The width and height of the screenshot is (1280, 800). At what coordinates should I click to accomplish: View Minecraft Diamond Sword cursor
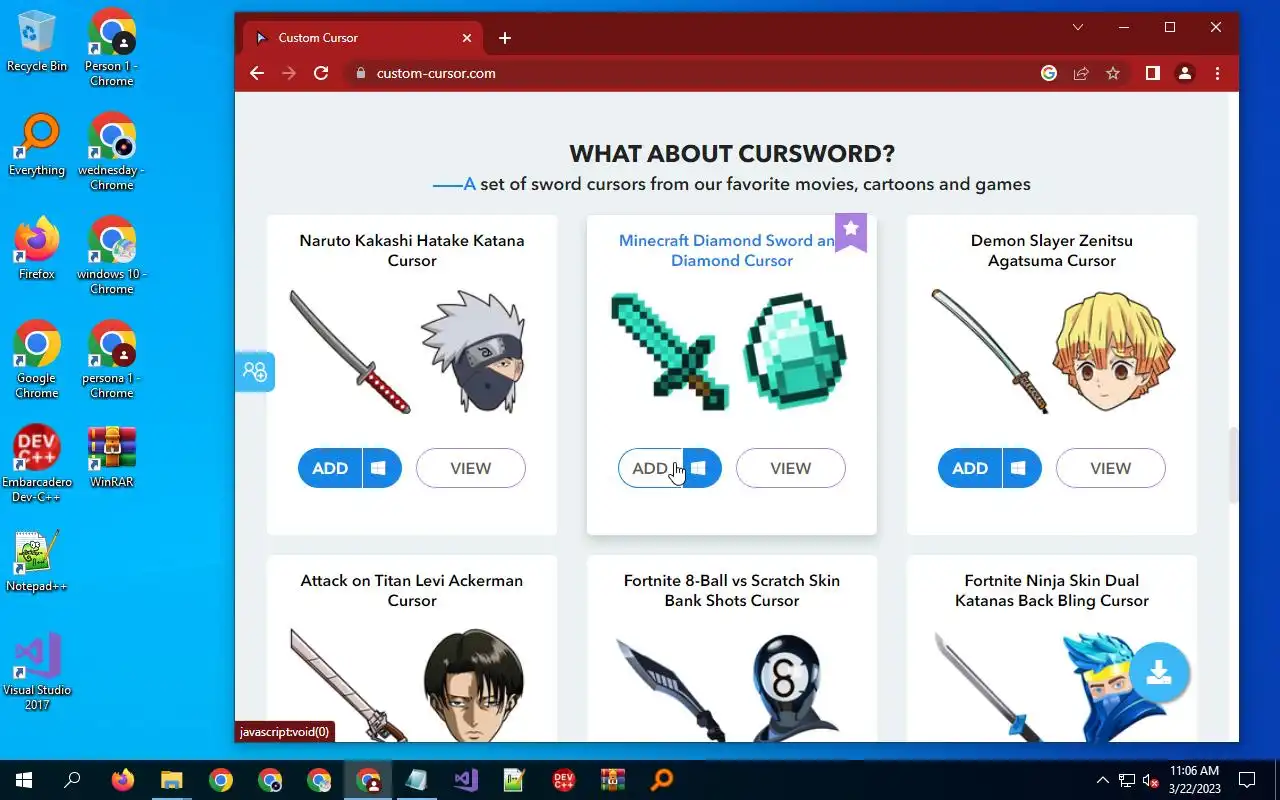791,468
